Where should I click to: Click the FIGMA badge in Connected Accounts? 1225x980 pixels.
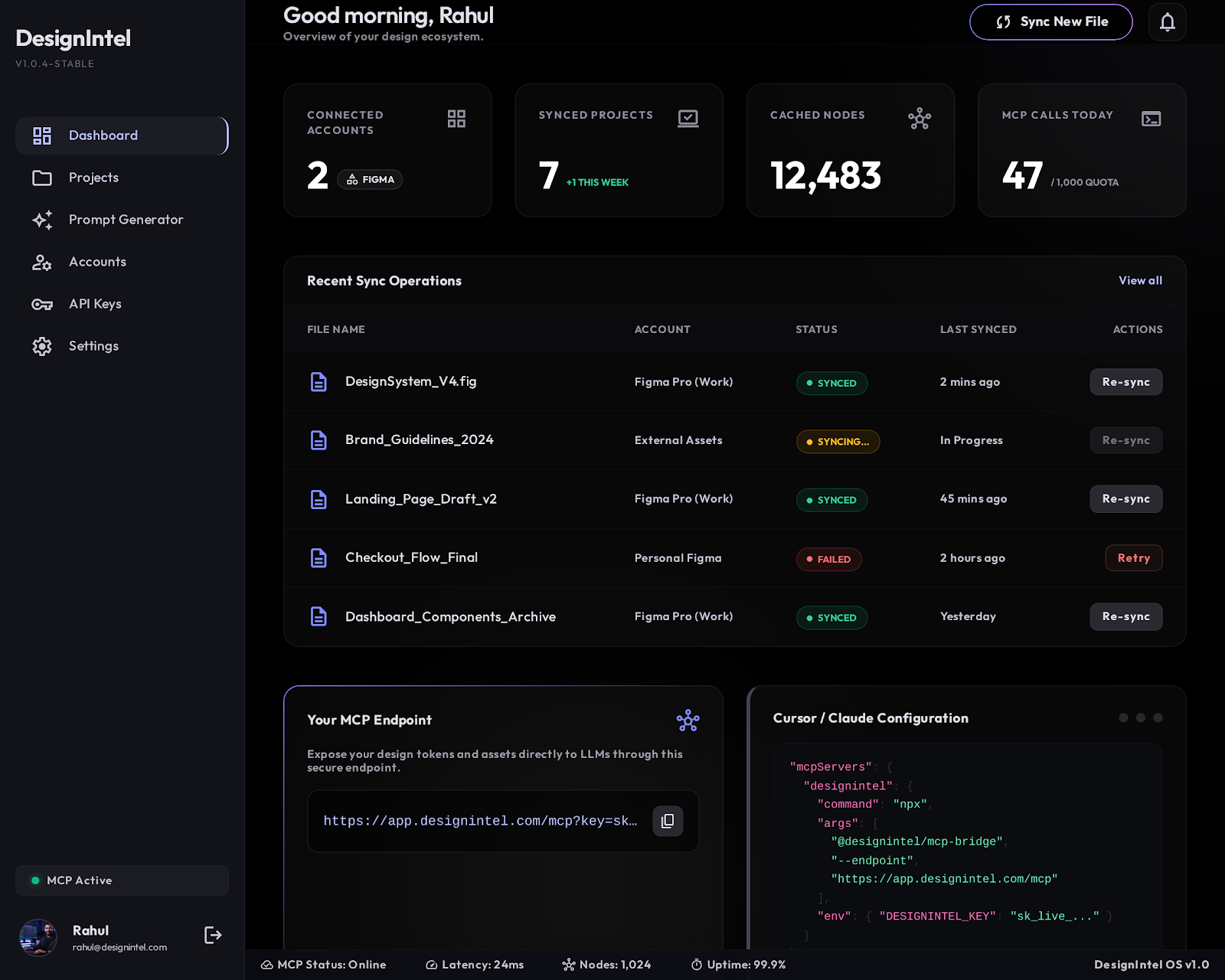370,179
